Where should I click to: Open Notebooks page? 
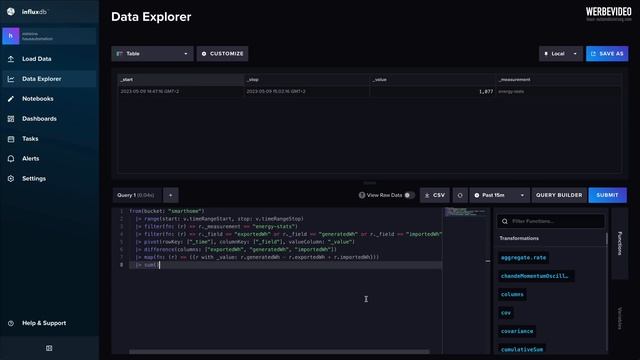pos(49,99)
